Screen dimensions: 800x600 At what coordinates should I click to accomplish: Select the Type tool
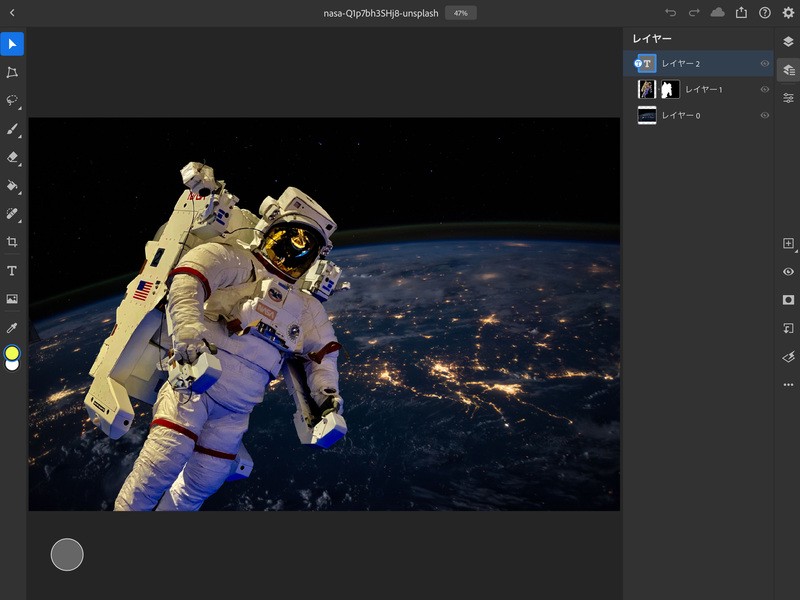click(12, 270)
